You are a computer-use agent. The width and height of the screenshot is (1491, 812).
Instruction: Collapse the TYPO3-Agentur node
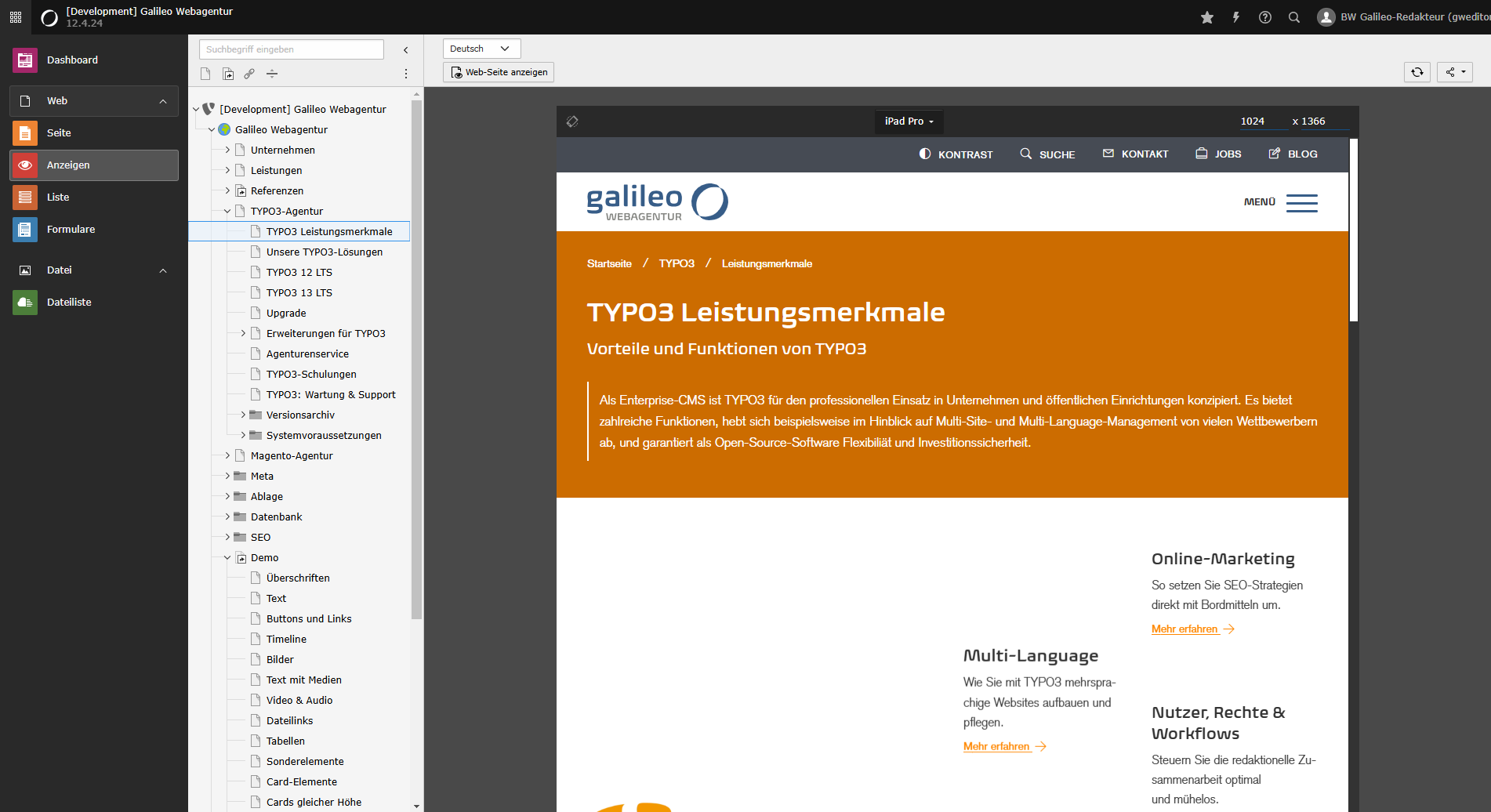click(x=227, y=211)
